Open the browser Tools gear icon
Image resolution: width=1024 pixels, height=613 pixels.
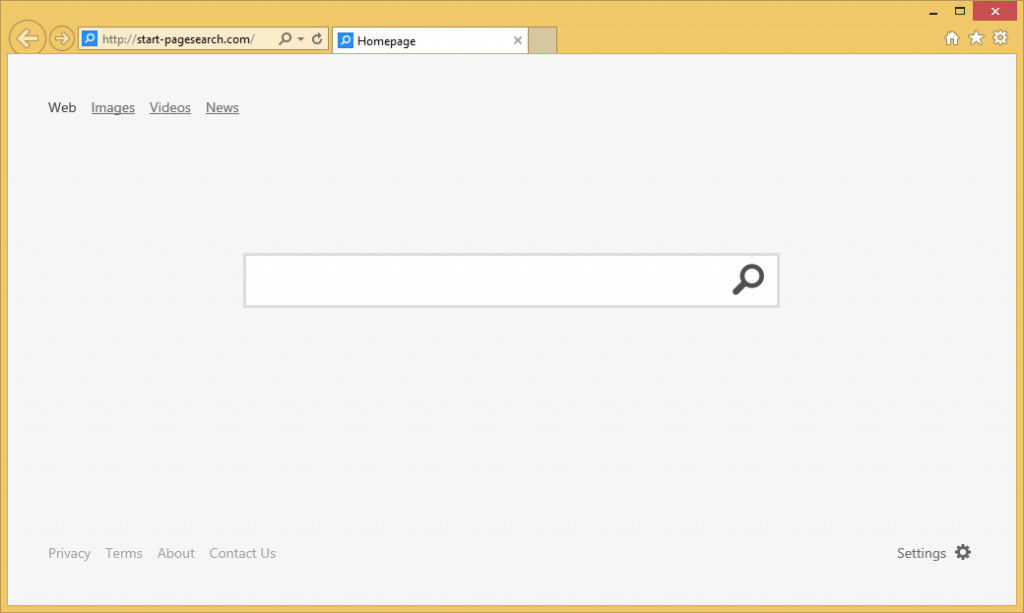click(x=999, y=38)
